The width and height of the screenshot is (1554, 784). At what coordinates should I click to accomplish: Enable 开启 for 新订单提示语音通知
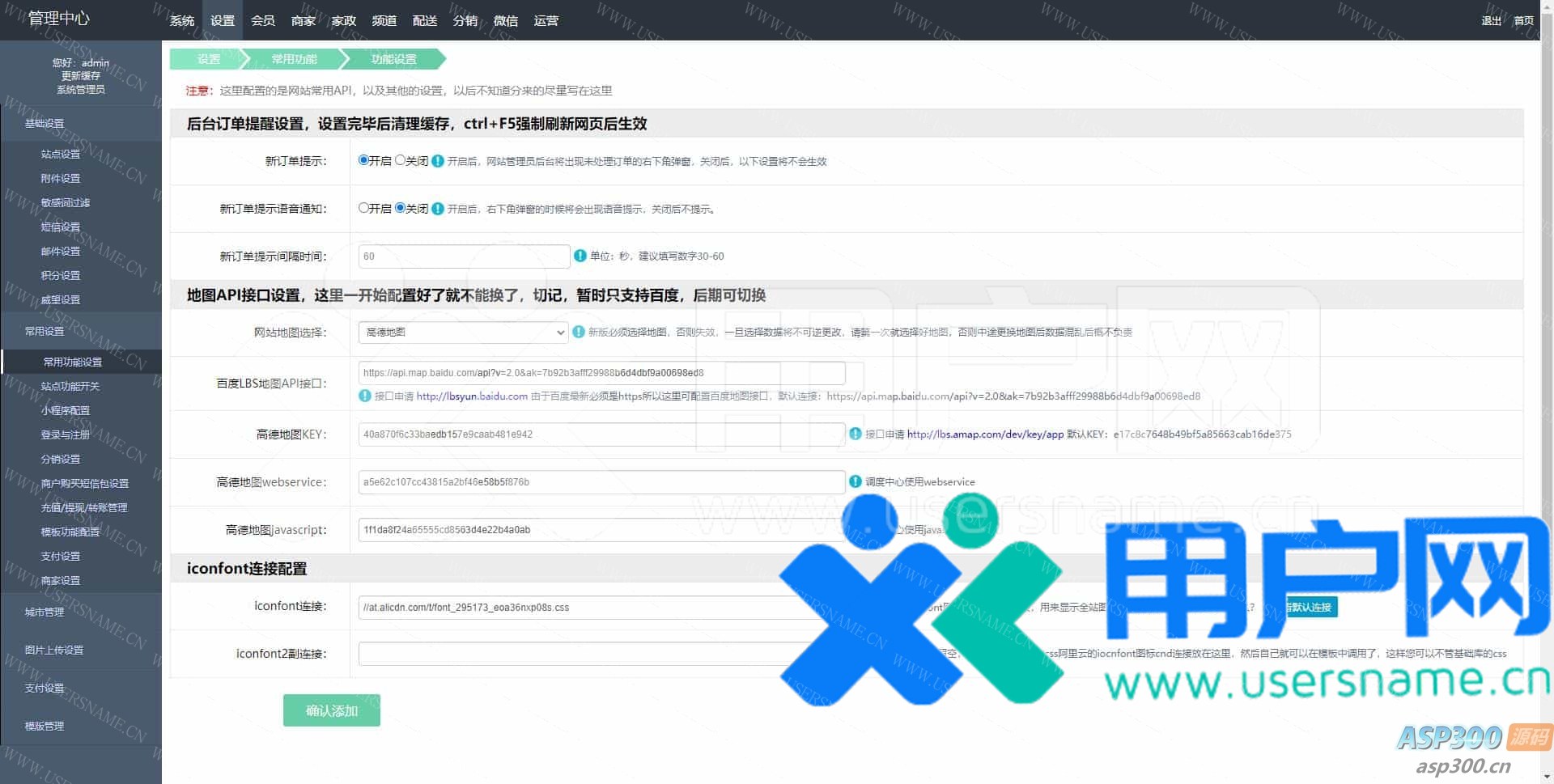click(x=364, y=208)
